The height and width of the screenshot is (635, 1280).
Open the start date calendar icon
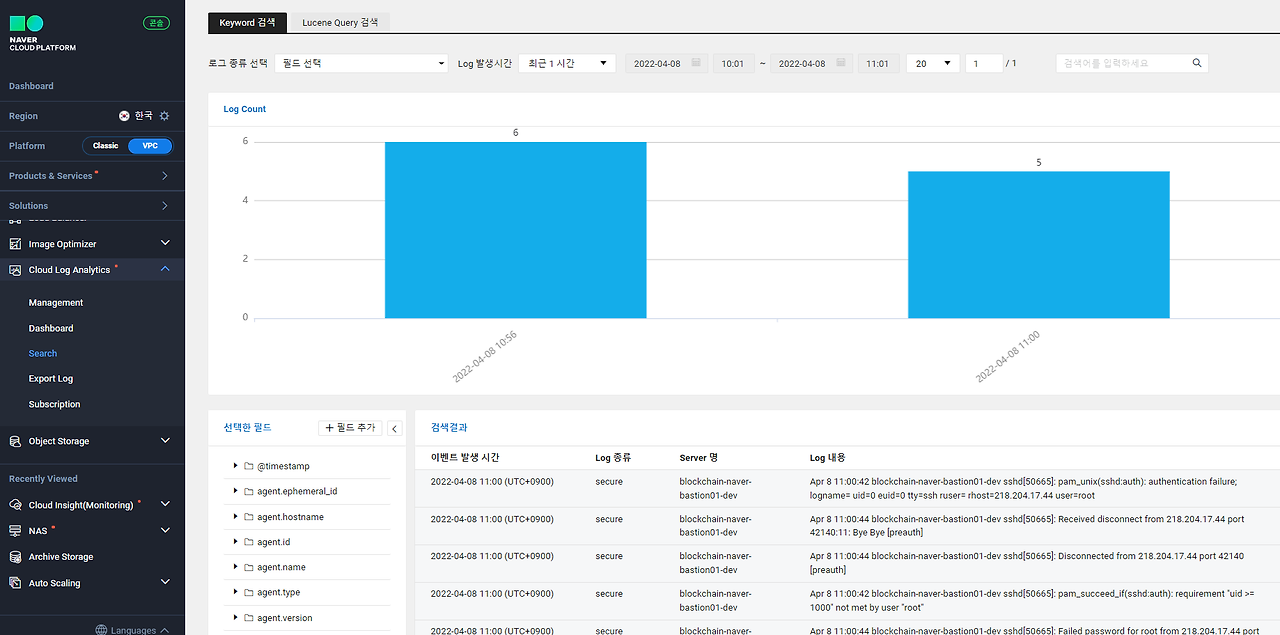tap(696, 63)
